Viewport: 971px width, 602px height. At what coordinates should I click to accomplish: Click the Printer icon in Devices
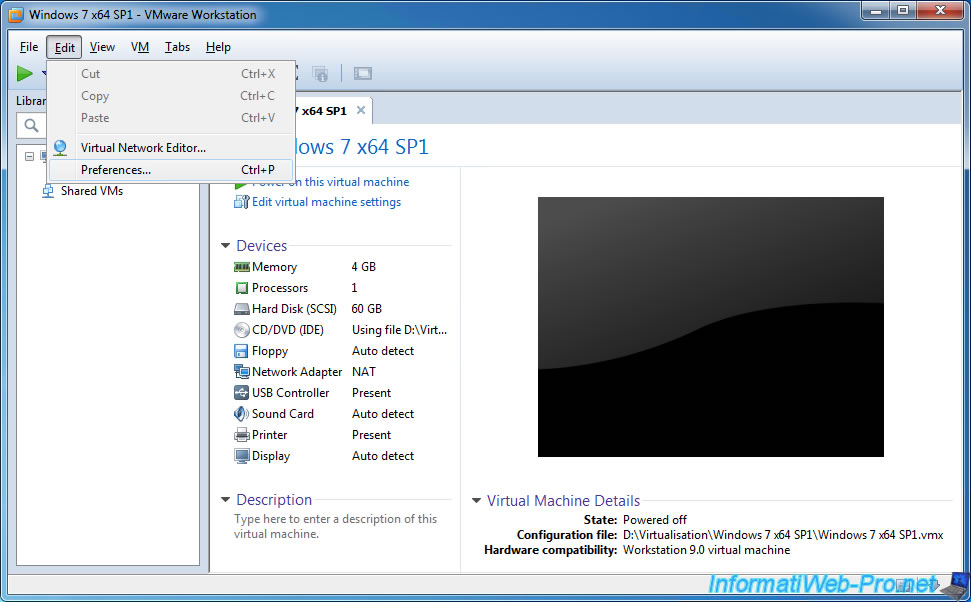click(x=242, y=435)
